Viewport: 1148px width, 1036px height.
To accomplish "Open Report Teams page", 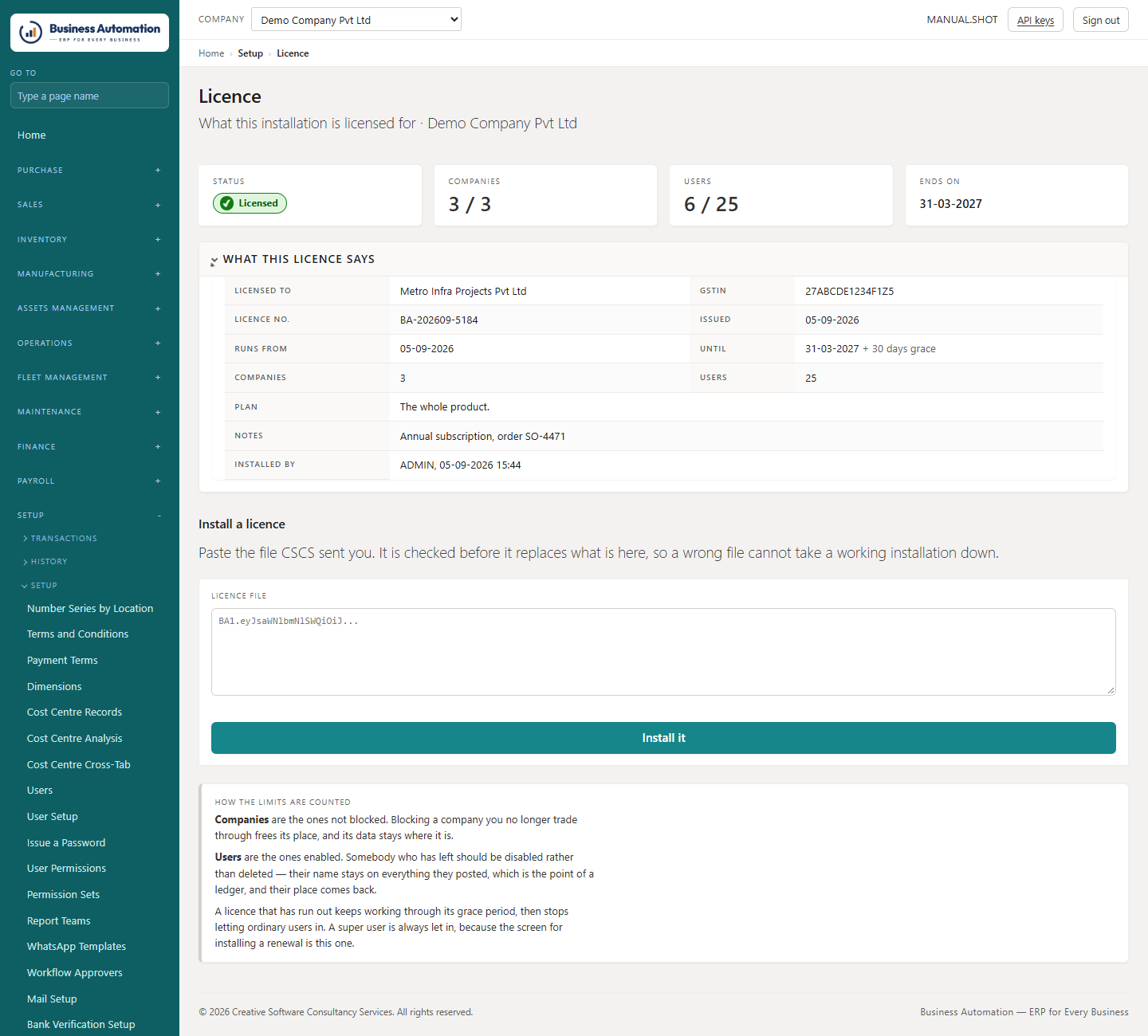I will pos(59,921).
